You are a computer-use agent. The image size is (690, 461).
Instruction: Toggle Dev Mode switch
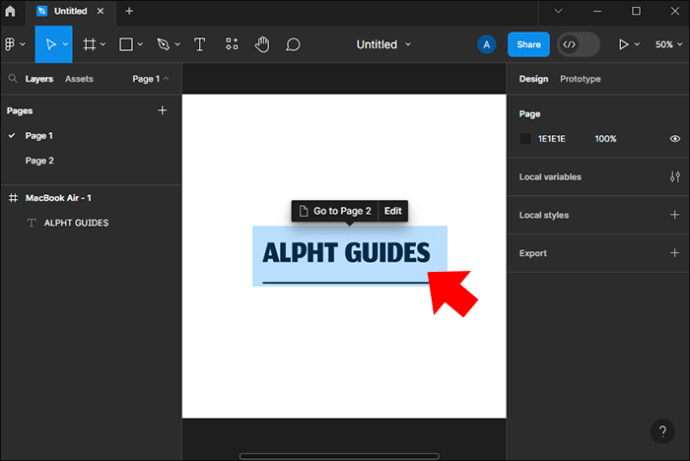[578, 44]
